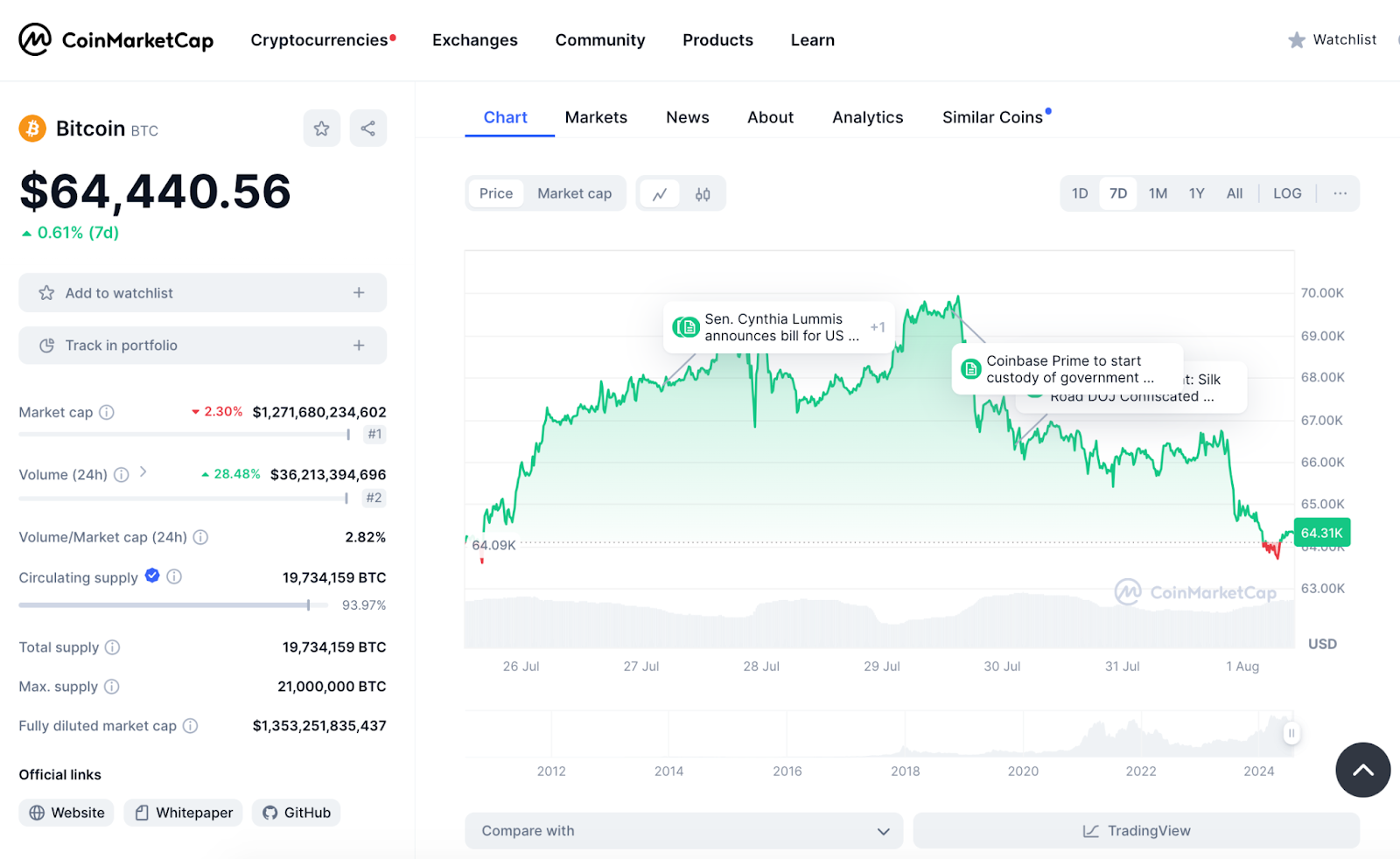Select the 7D time range
The width and height of the screenshot is (1400, 859).
(x=1118, y=193)
